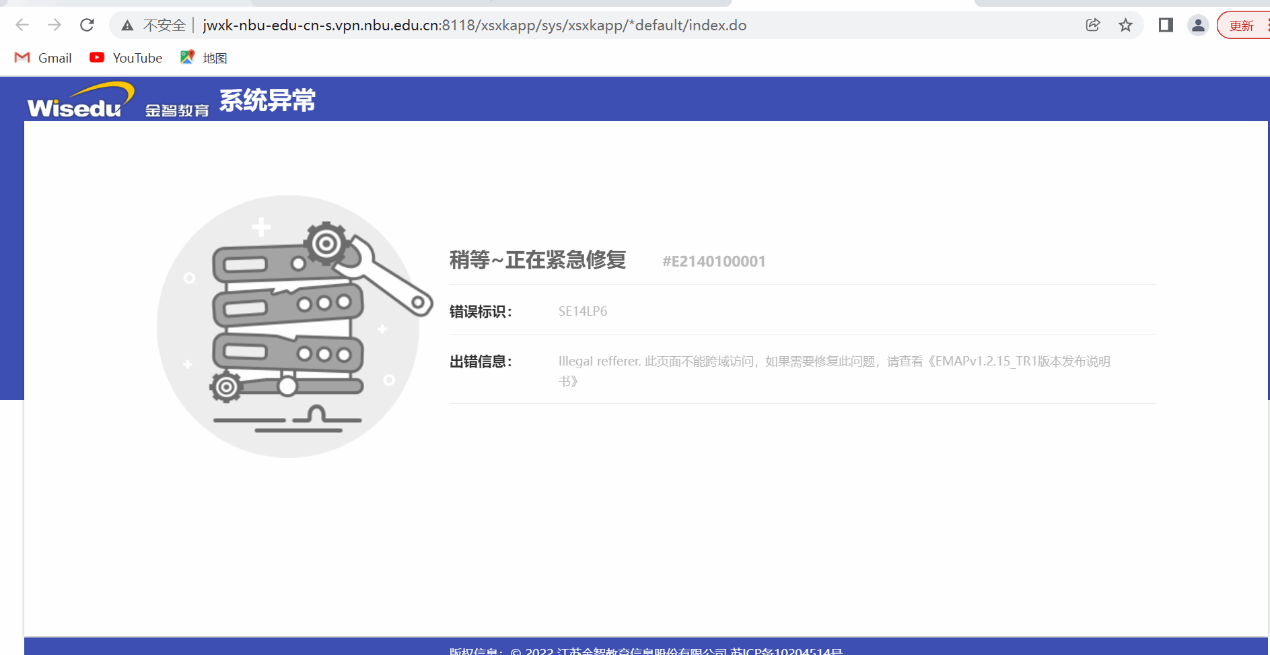Click the SE14LP6 error identifier
This screenshot has width=1270, height=655.
click(x=582, y=311)
